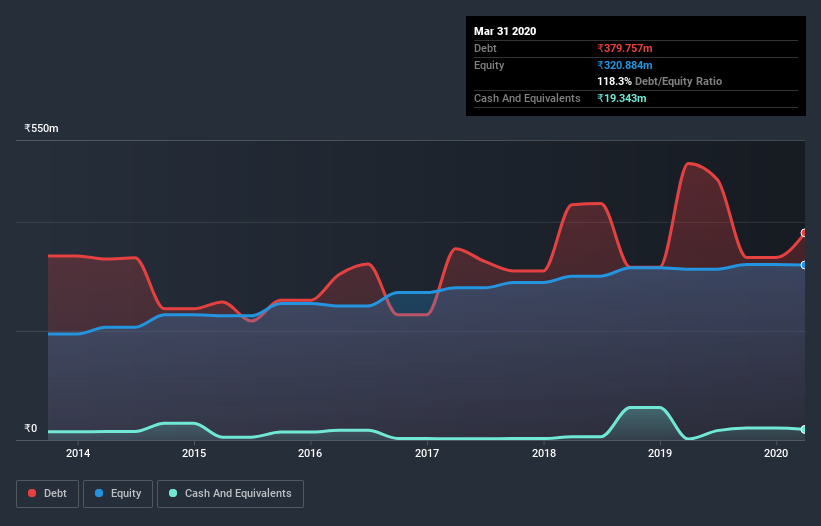Toggle the Debt legend button
Viewport: 821px width, 526px height.
(x=47, y=494)
